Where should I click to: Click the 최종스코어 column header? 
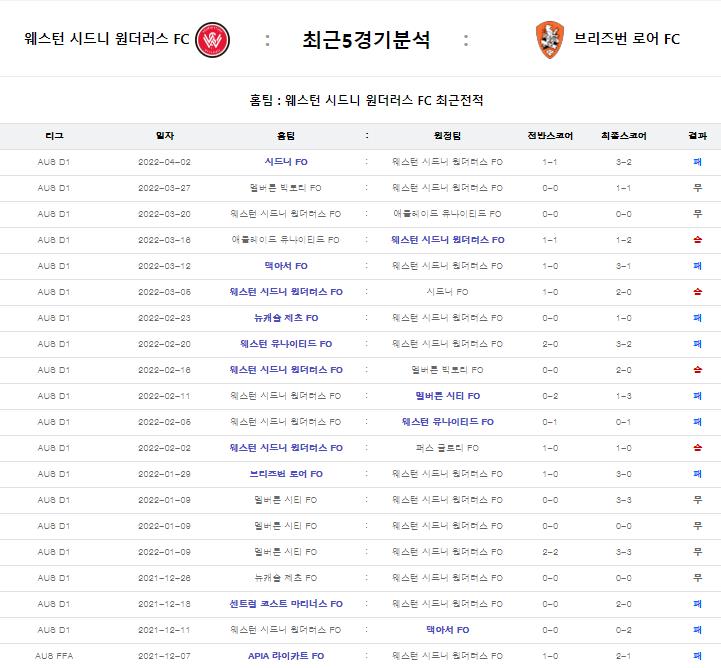click(x=624, y=136)
